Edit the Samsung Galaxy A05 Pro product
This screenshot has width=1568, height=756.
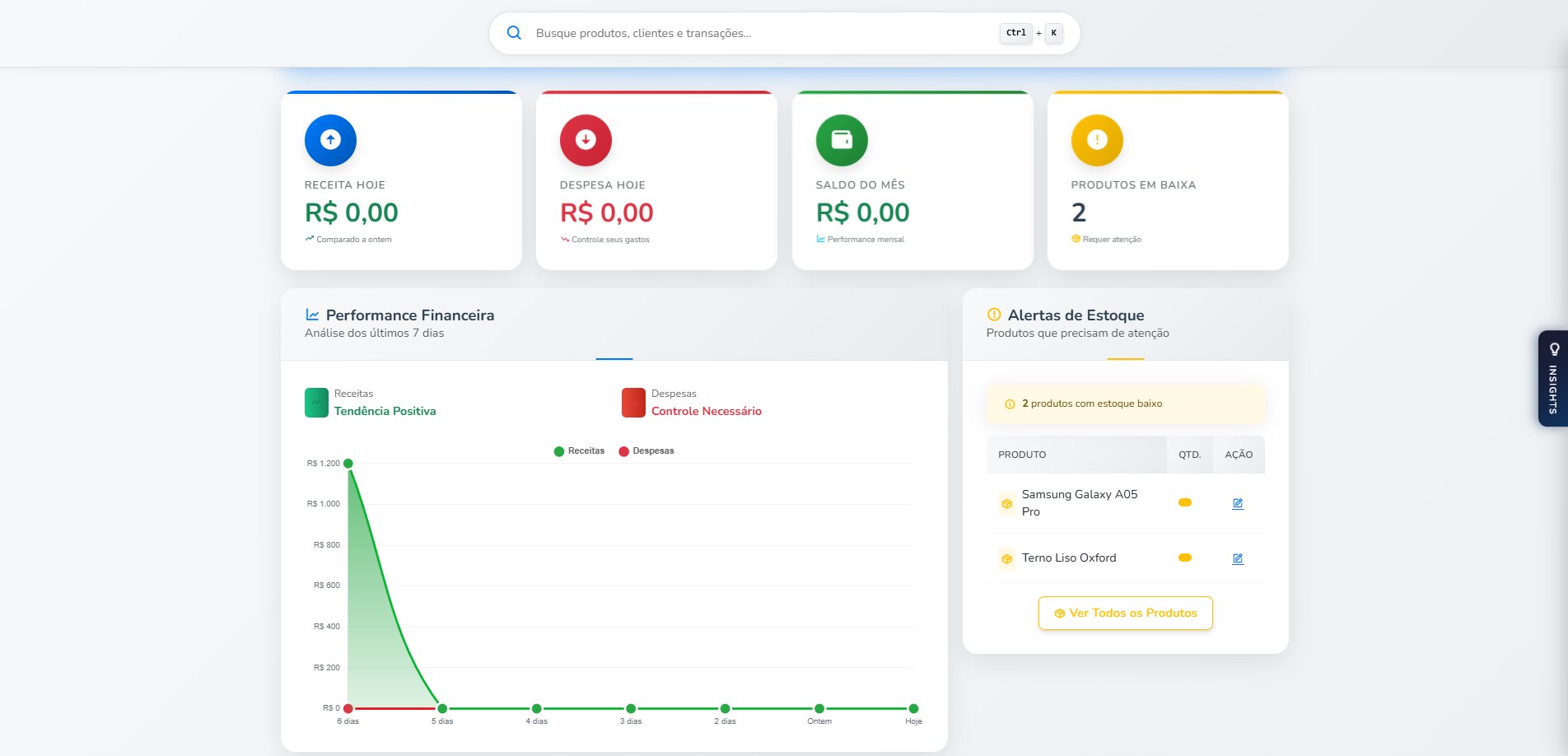(1237, 503)
